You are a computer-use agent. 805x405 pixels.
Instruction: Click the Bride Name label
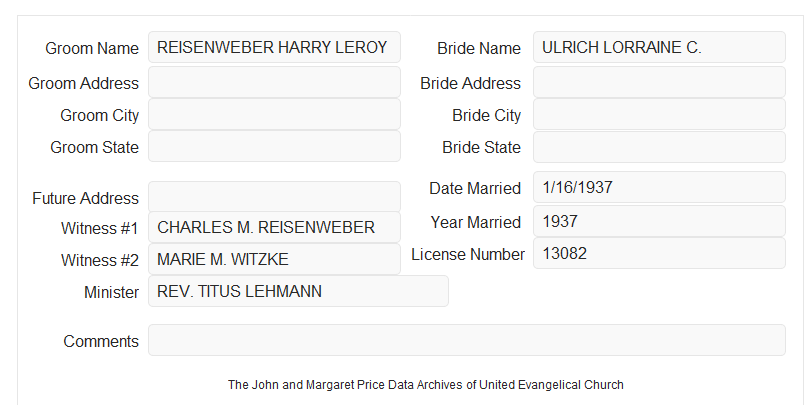point(479,48)
